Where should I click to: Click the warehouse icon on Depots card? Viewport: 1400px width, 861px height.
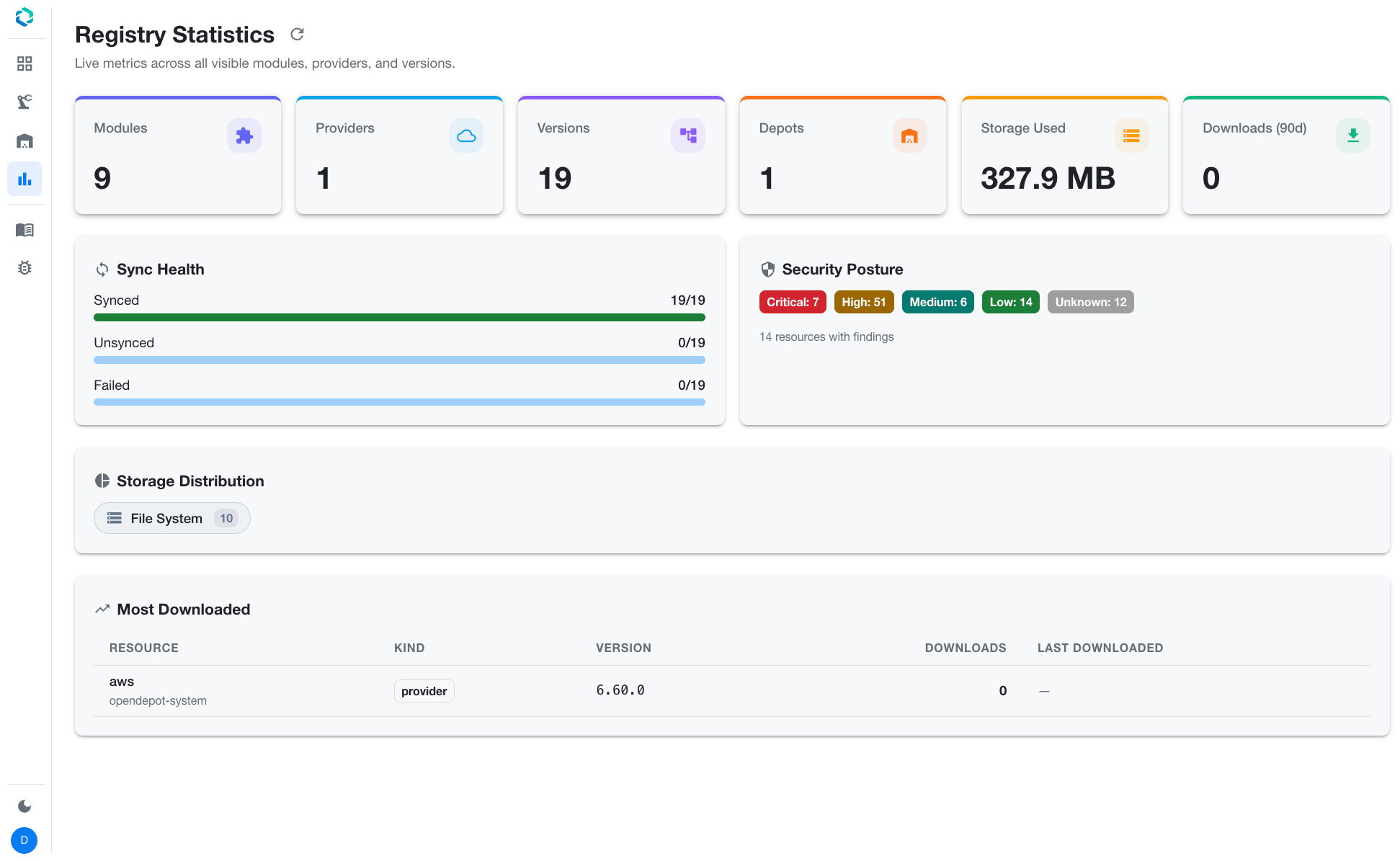(910, 135)
